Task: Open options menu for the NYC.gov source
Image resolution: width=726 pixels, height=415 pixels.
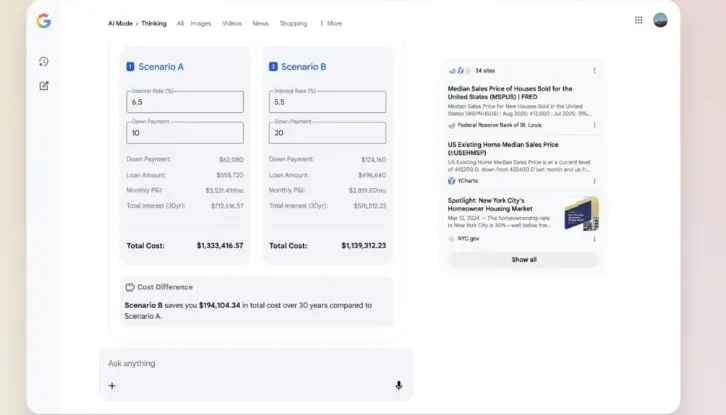Action: (594, 239)
